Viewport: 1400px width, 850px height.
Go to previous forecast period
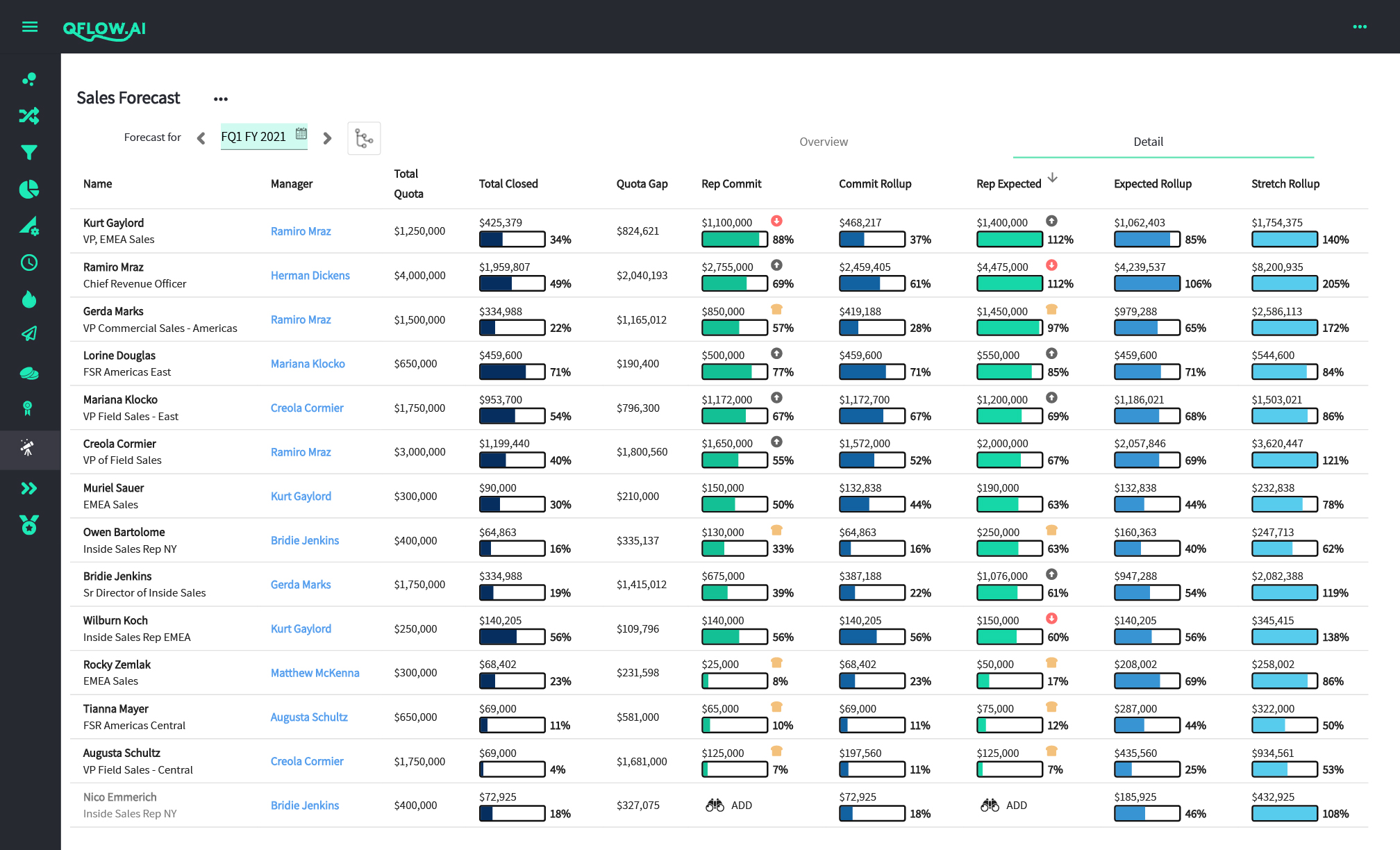[x=201, y=138]
